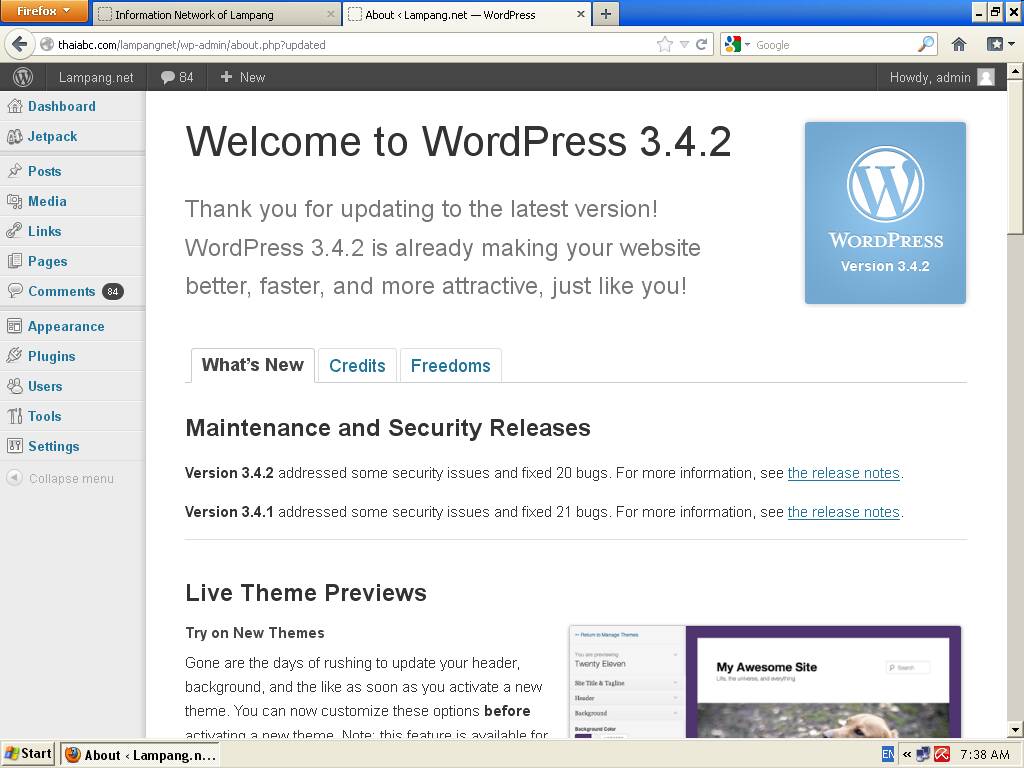Image resolution: width=1024 pixels, height=768 pixels.
Task: Expand hidden system tray icons chevron
Action: point(906,754)
